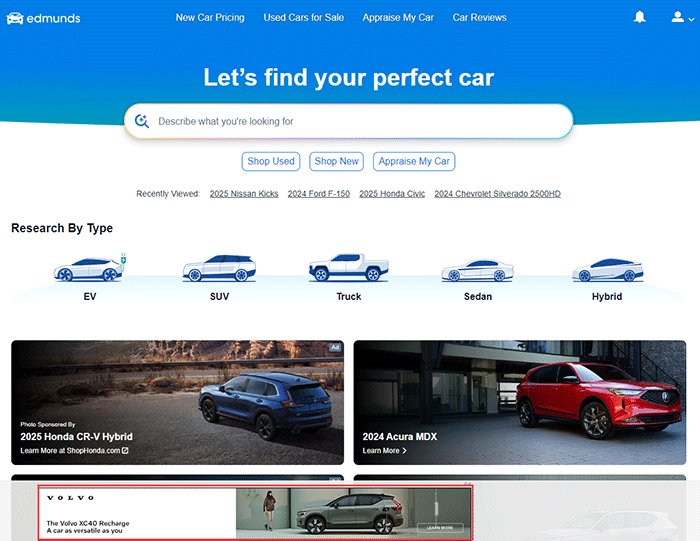Select the SUV car type icon
700x541 pixels.
[219, 268]
